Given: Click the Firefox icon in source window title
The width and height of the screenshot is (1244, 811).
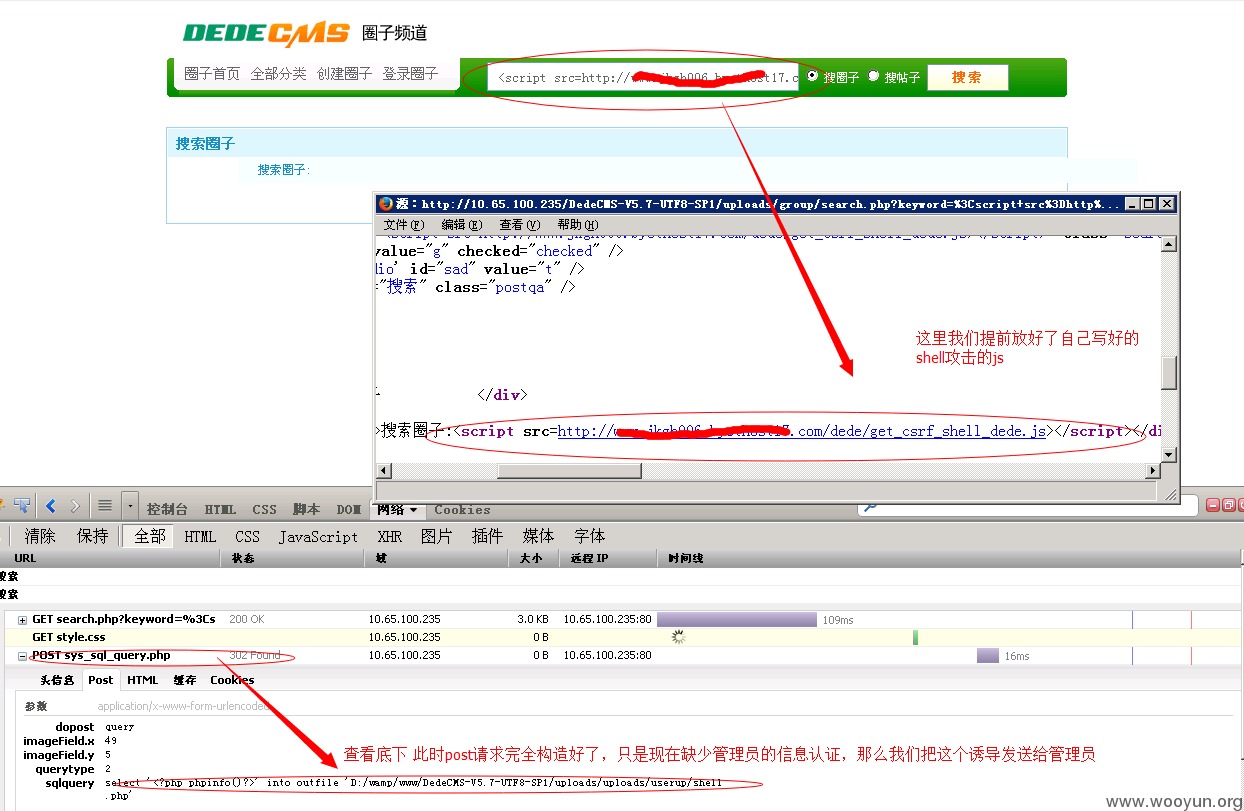Looking at the screenshot, I should (x=386, y=203).
